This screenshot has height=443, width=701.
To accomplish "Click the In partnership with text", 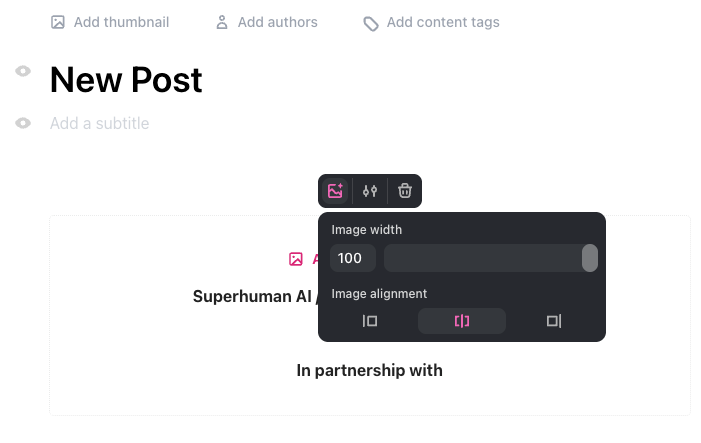I will [x=369, y=371].
